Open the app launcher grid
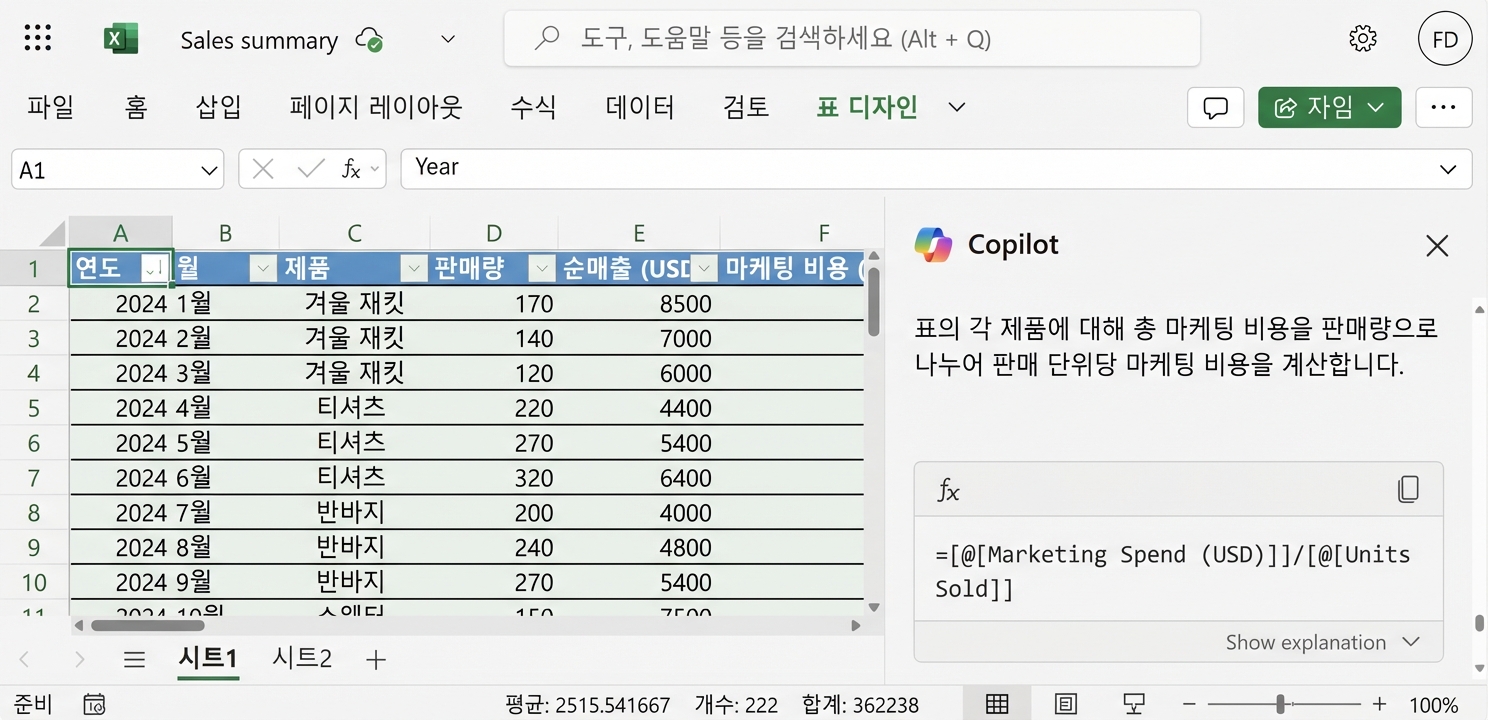Image resolution: width=1488 pixels, height=720 pixels. coord(37,39)
